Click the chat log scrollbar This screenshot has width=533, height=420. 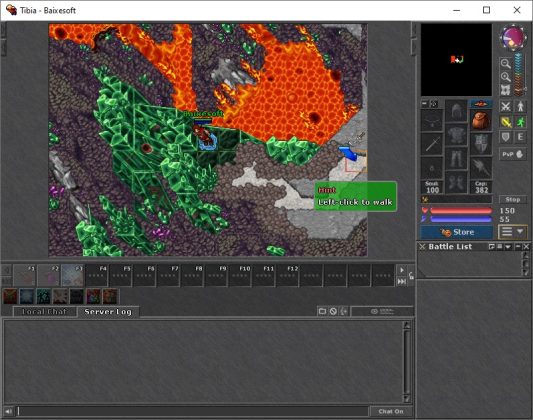(x=407, y=362)
